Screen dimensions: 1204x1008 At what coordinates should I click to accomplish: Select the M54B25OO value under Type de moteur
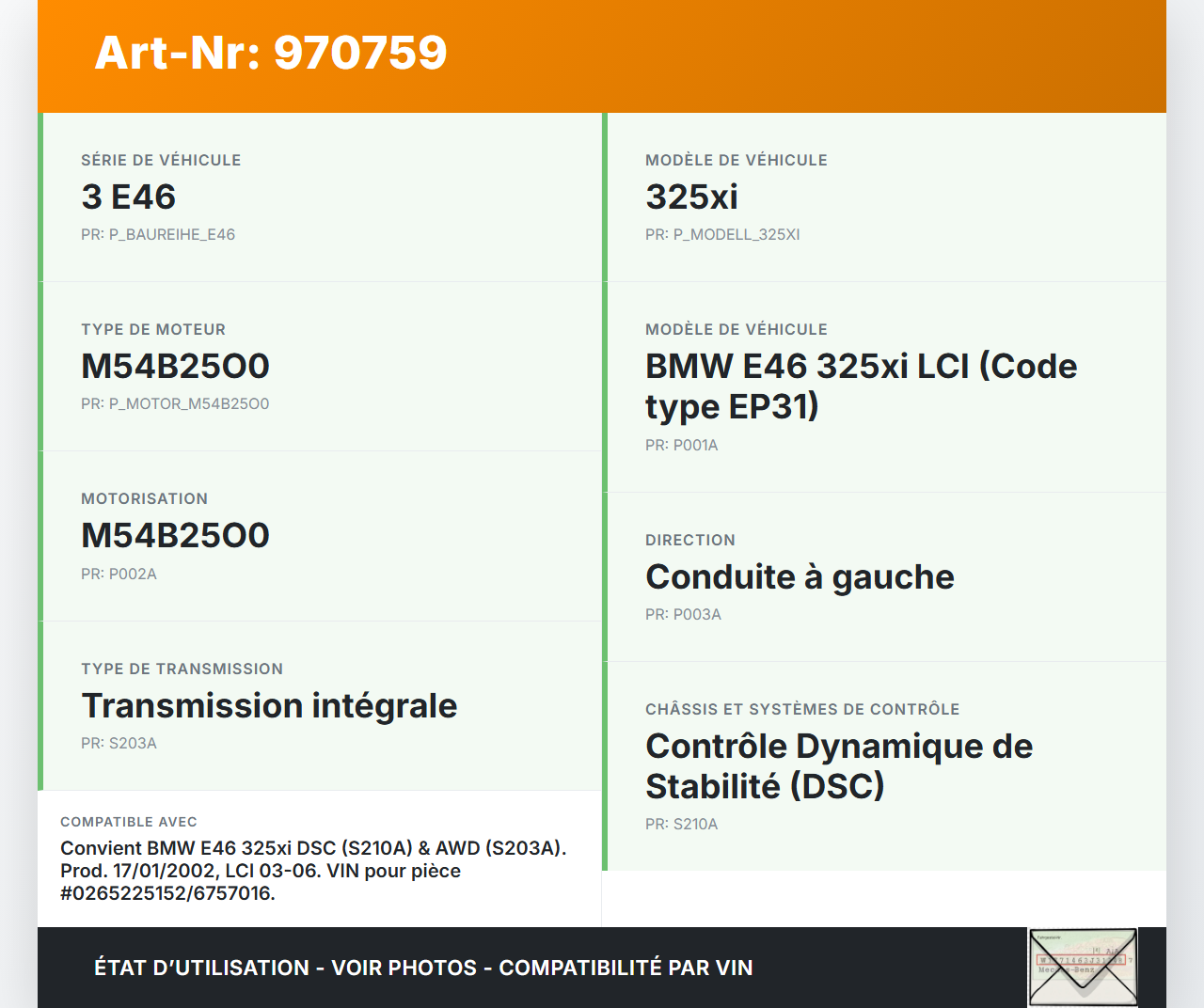(x=175, y=367)
